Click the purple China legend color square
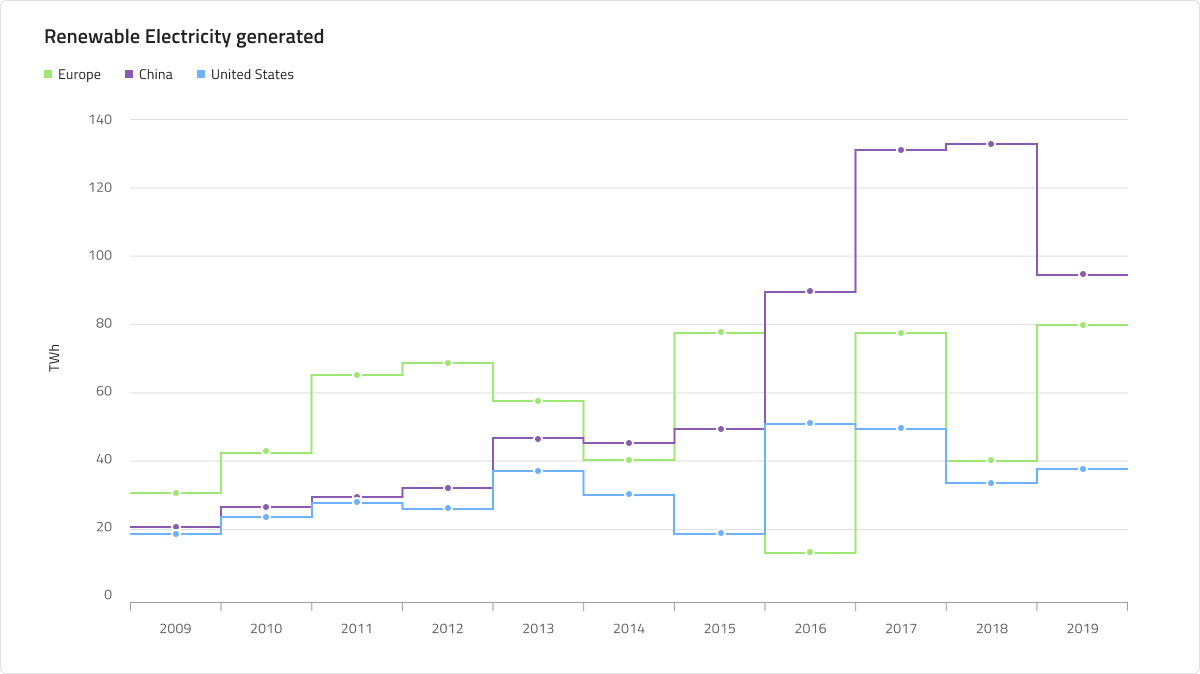Screen dimensions: 1200x674 point(129,75)
